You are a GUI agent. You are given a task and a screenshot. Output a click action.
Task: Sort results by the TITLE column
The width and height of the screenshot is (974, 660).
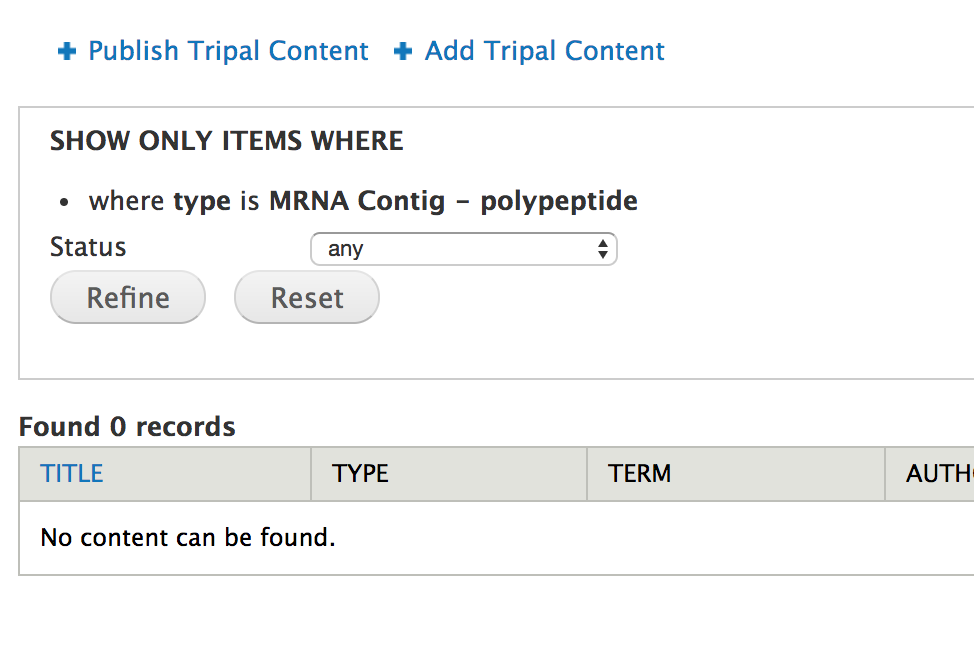(x=71, y=473)
